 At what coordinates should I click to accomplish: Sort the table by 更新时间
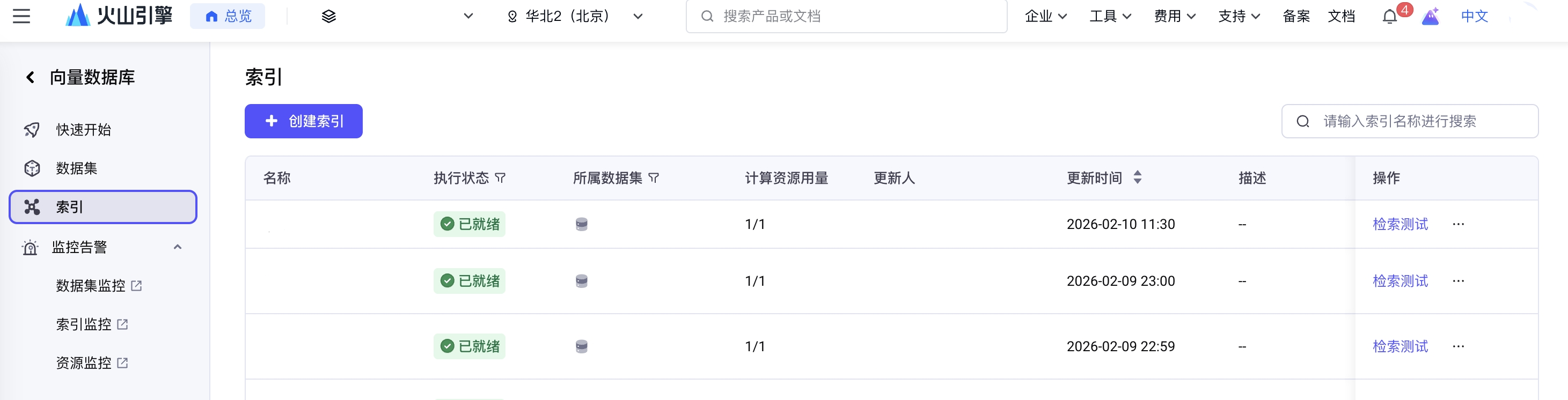tap(1137, 177)
